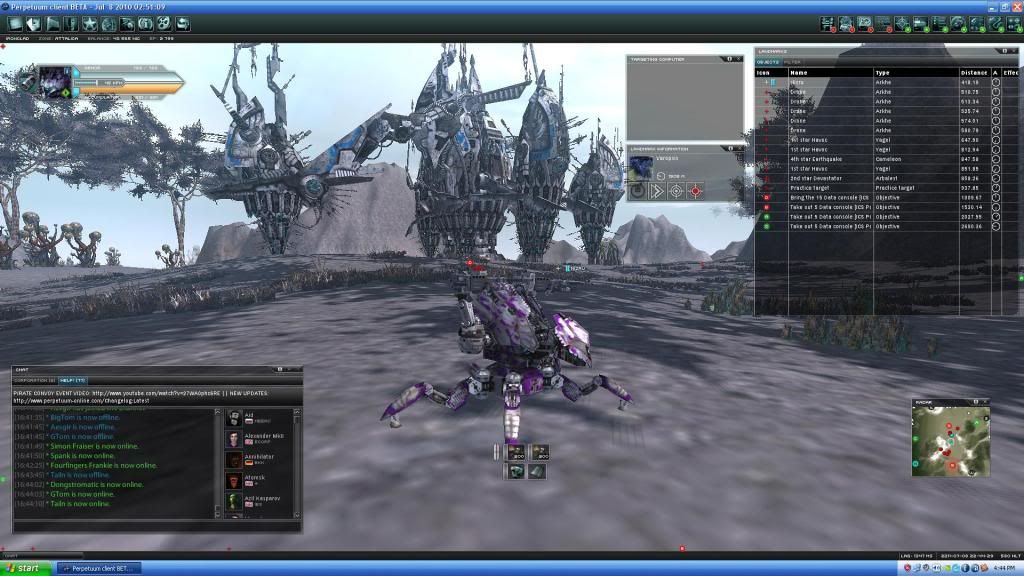The width and height of the screenshot is (1024, 576).
Task: Click the radar minimap
Action: (951, 441)
